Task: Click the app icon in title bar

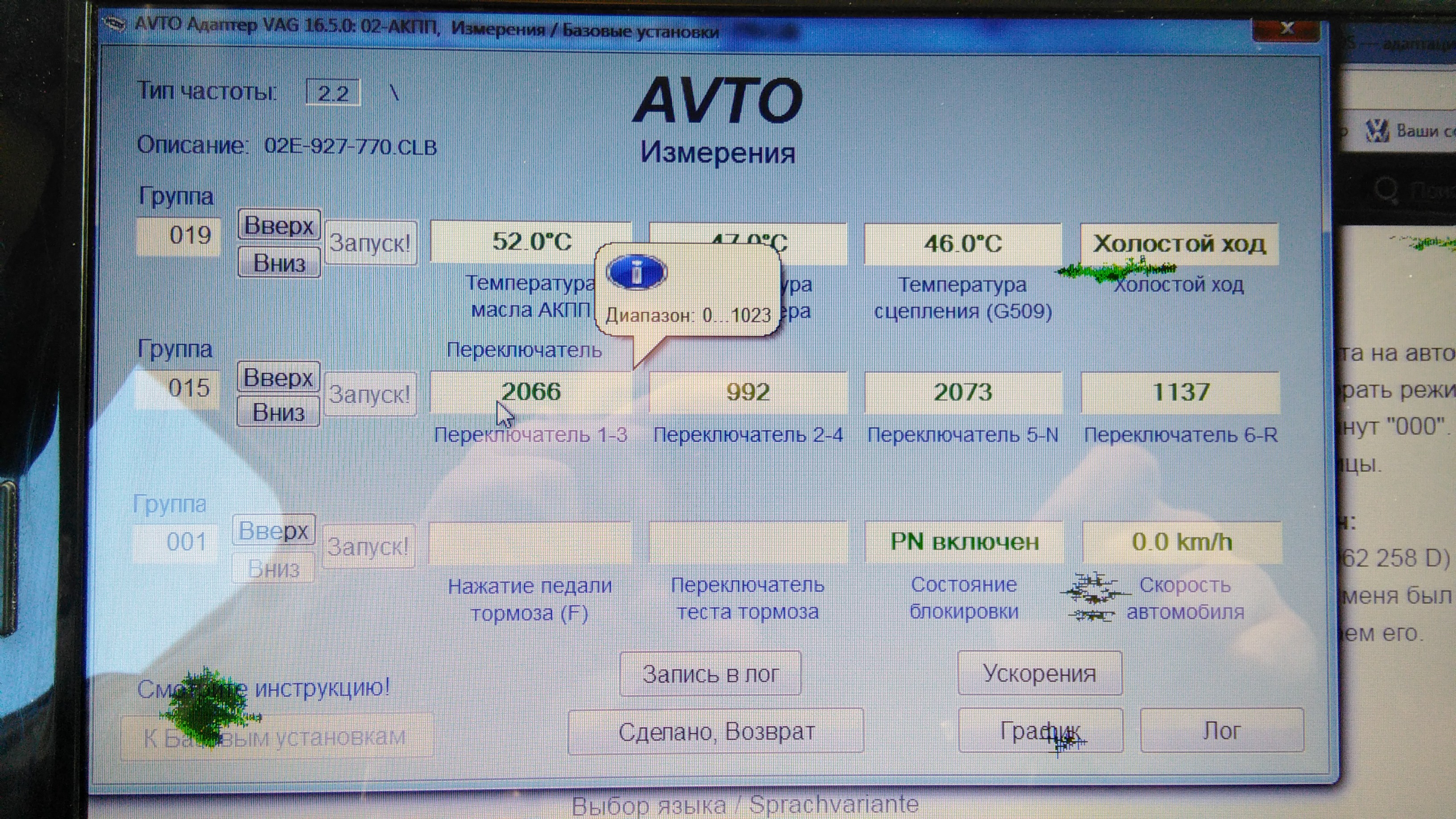Action: (115, 24)
